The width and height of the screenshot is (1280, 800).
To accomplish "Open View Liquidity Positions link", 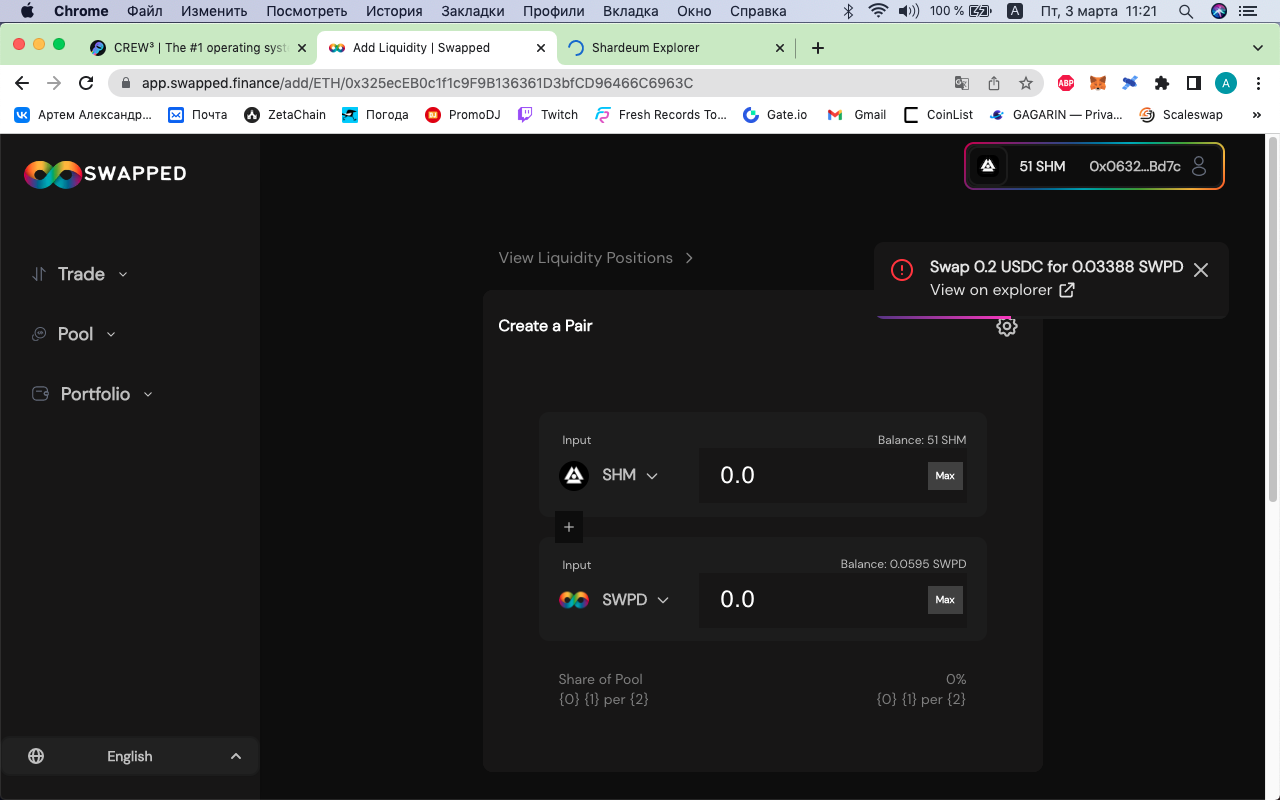I will pyautogui.click(x=596, y=258).
